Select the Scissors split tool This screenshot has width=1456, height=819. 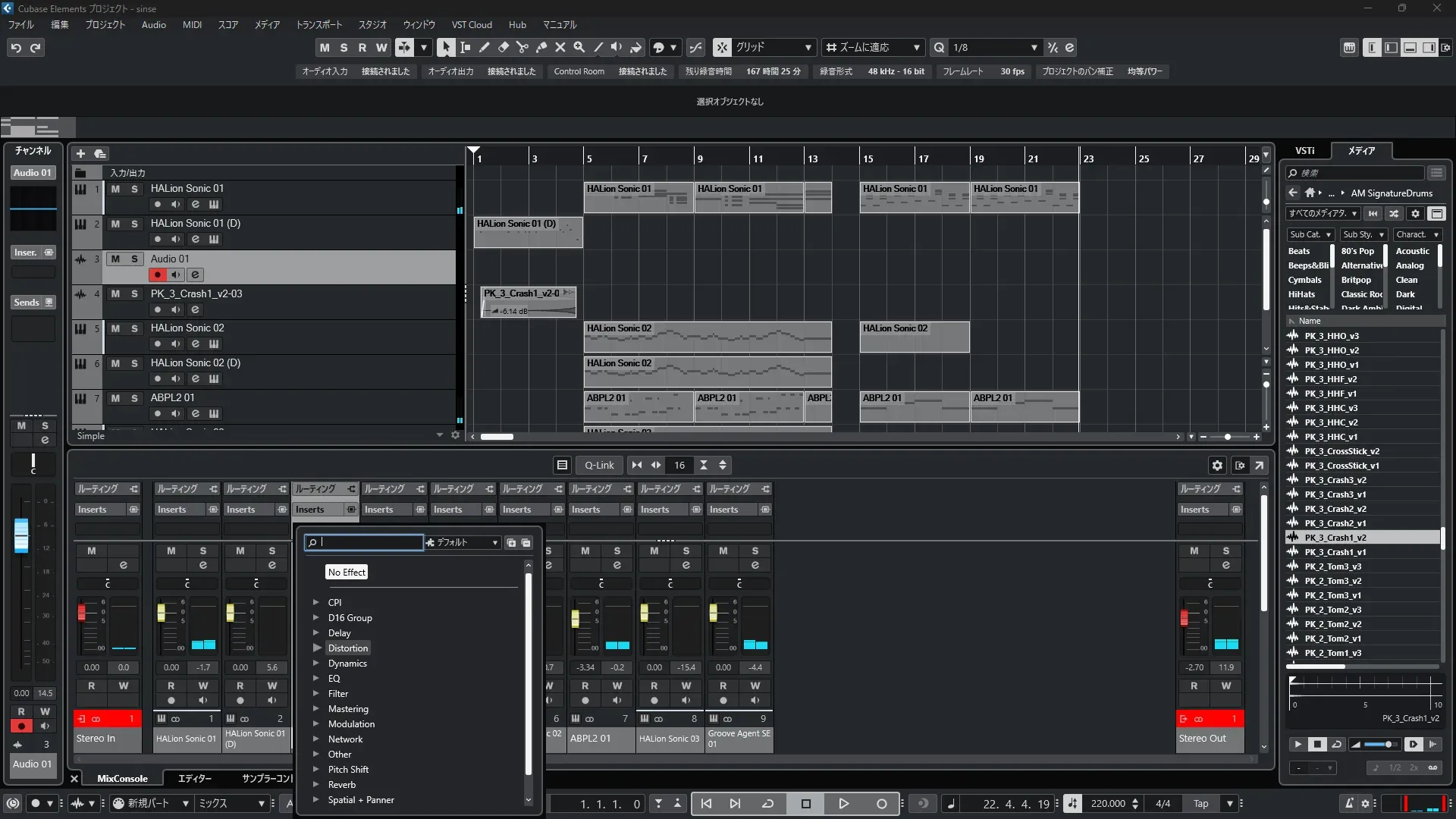coord(522,47)
